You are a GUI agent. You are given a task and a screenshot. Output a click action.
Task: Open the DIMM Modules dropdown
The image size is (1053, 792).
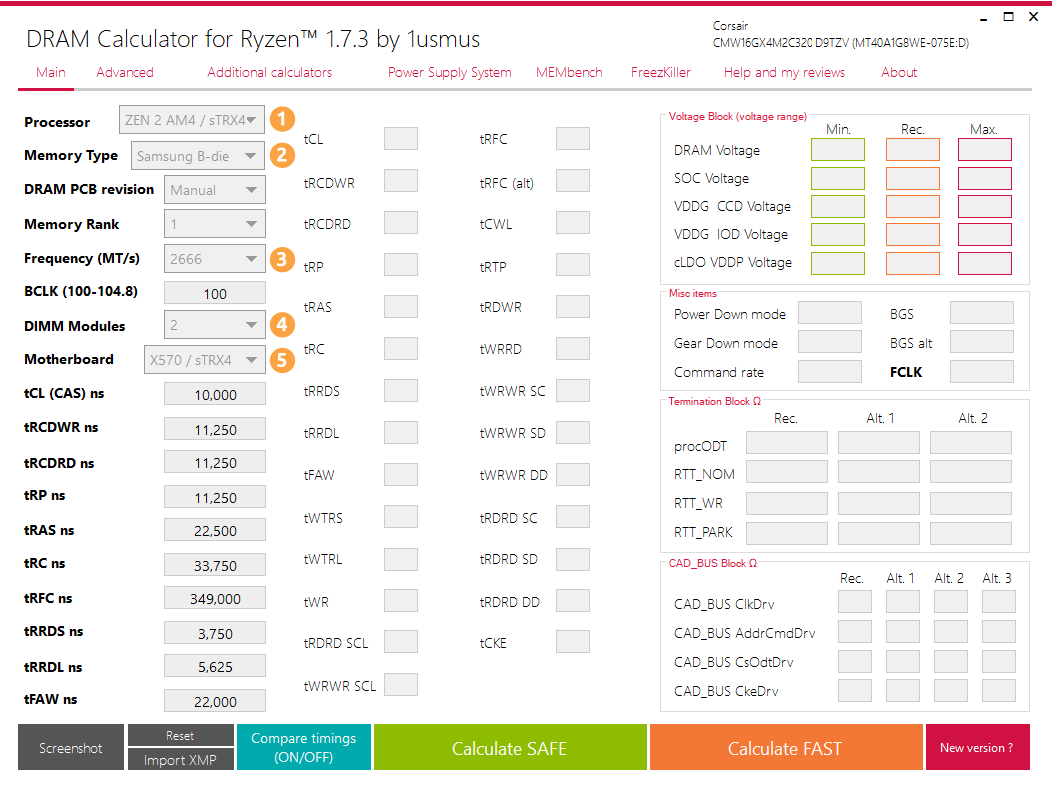click(214, 326)
